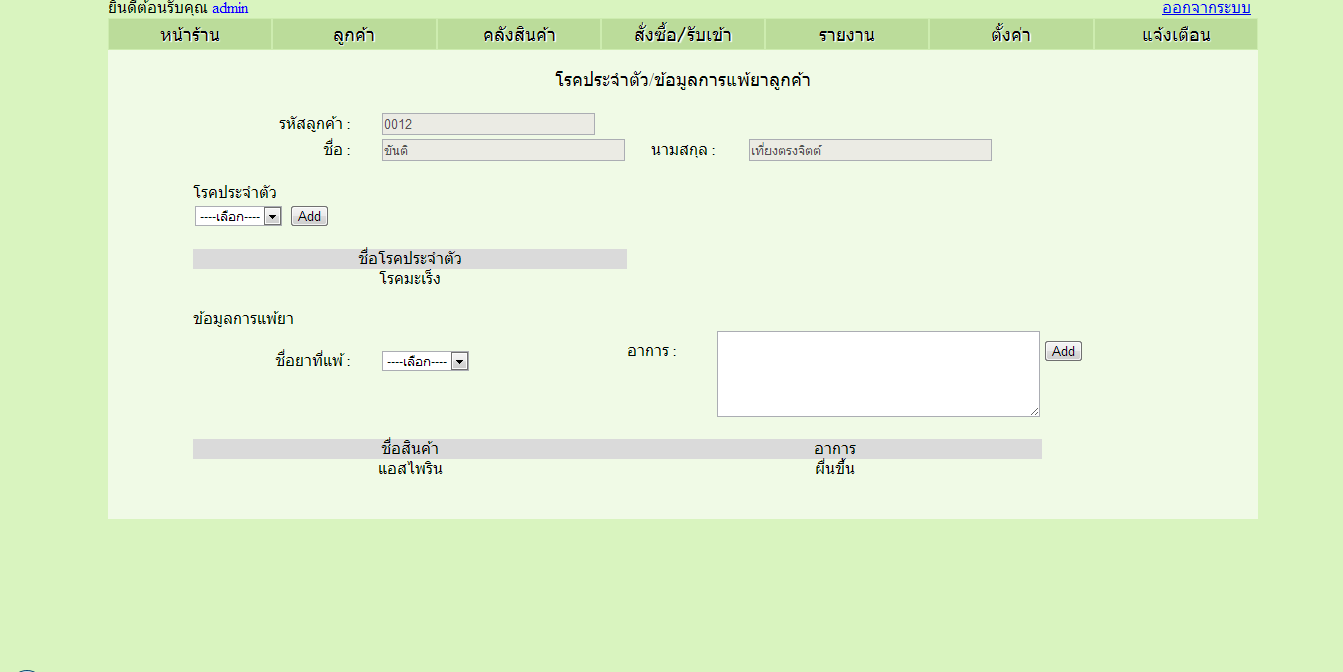Select the โรคมะเร็ง row
1343x672 pixels.
410,279
